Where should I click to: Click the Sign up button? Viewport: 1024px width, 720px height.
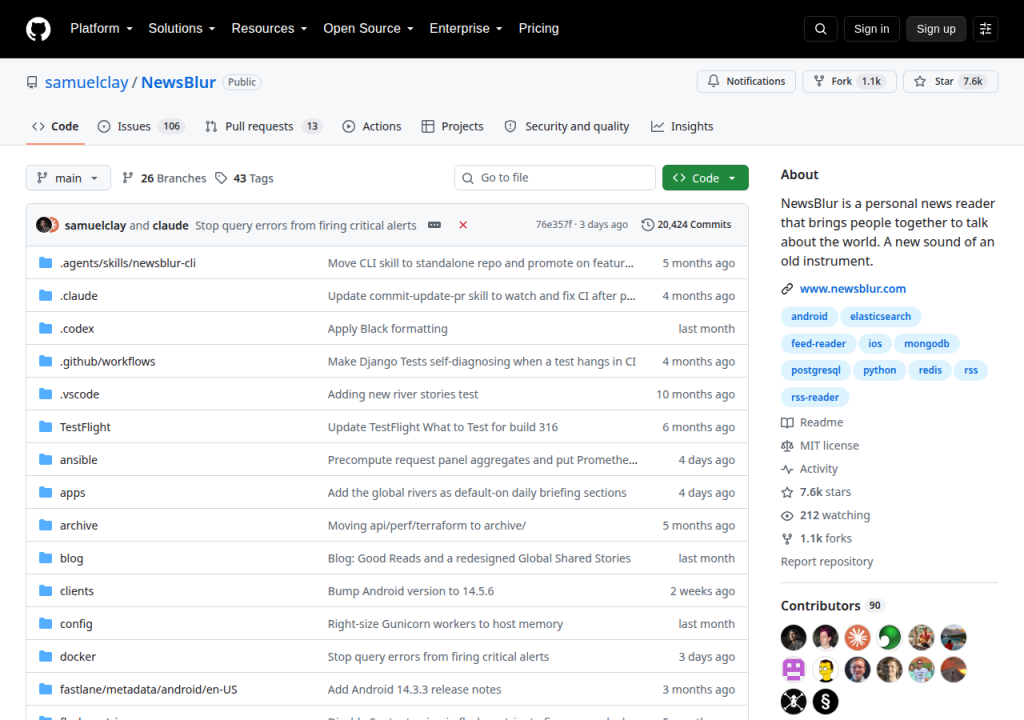pyautogui.click(x=936, y=29)
